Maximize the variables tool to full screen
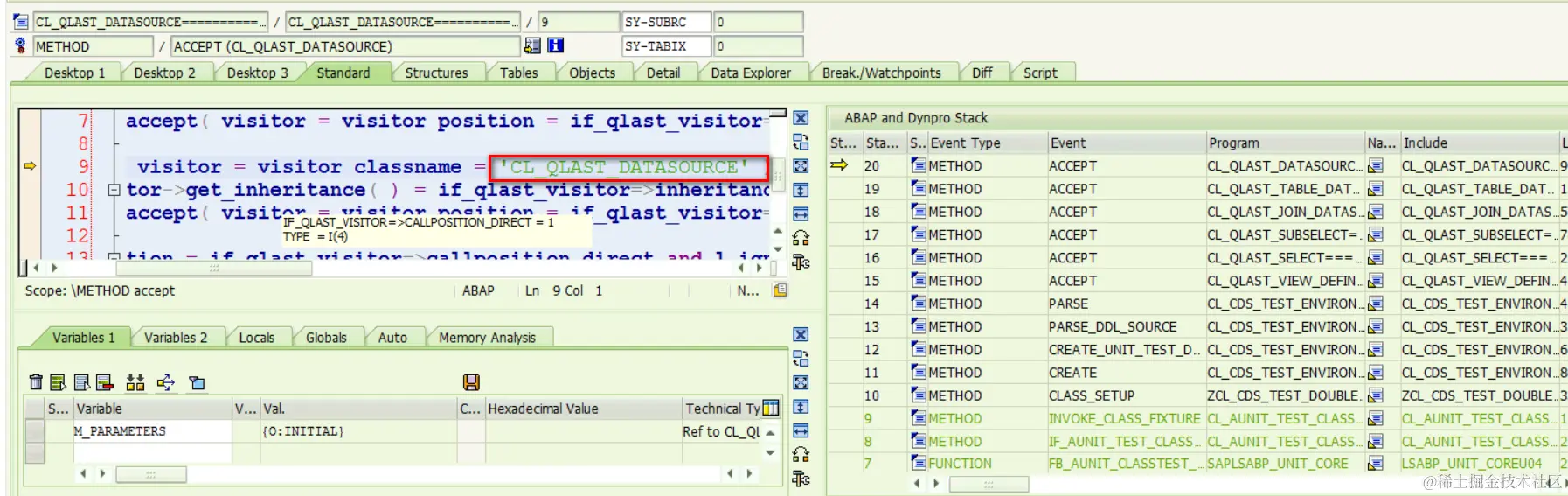The image size is (1568, 496). pyautogui.click(x=801, y=382)
